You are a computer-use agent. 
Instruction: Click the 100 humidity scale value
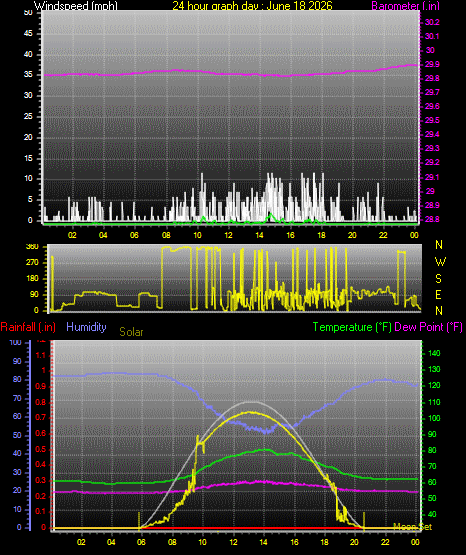(16, 342)
